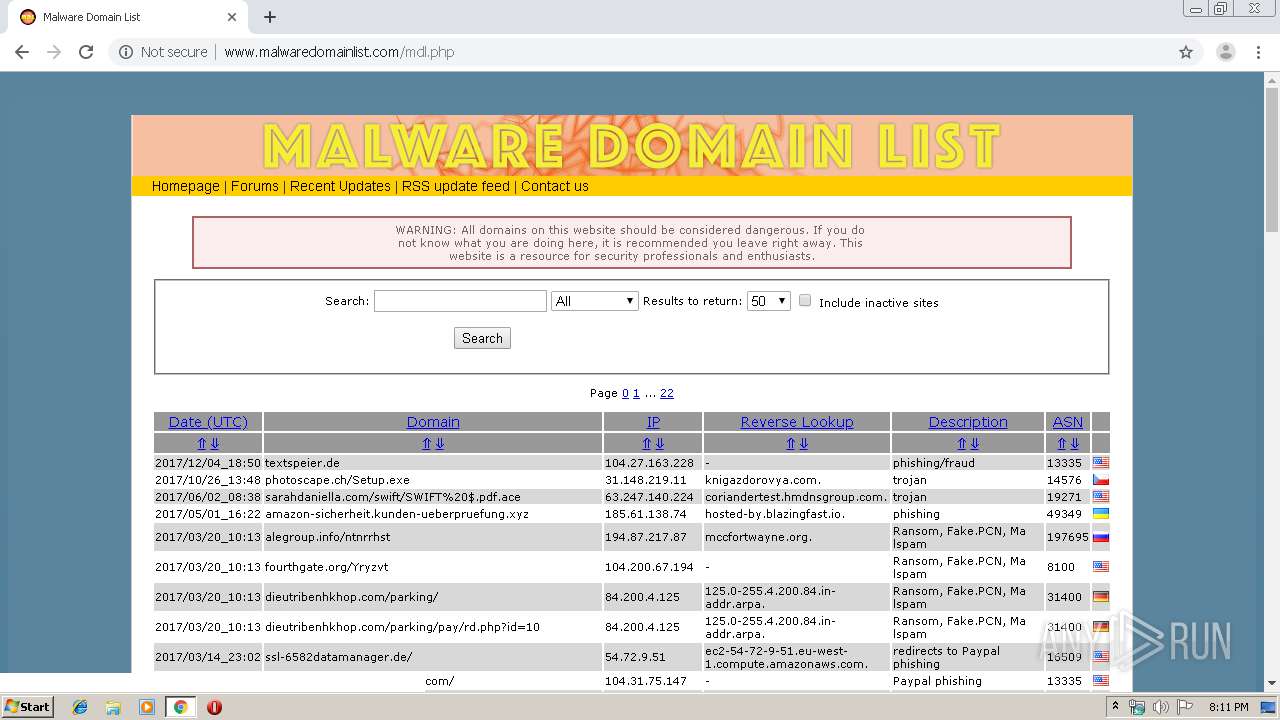Sort ASN column descending with down arrow
Screen dimensions: 1280x720
click(x=1074, y=443)
